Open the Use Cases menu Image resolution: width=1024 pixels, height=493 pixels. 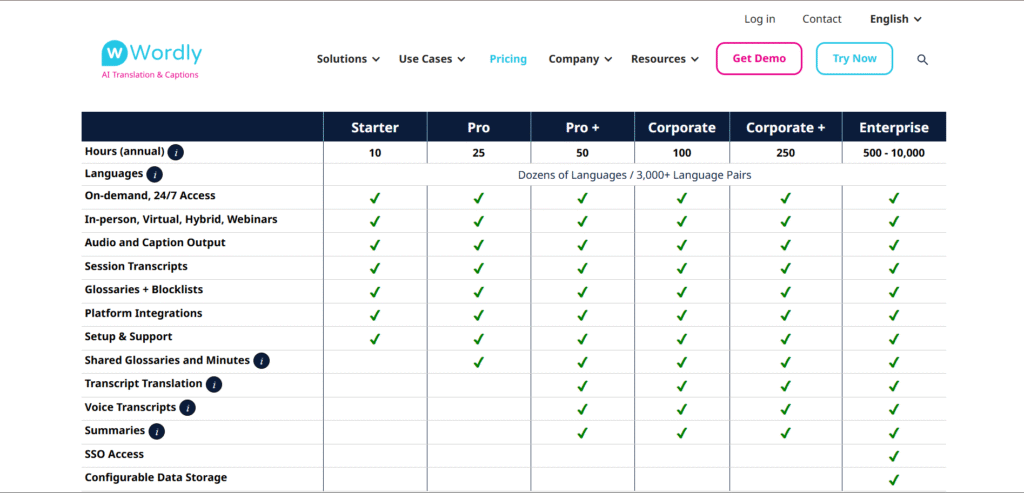click(432, 59)
